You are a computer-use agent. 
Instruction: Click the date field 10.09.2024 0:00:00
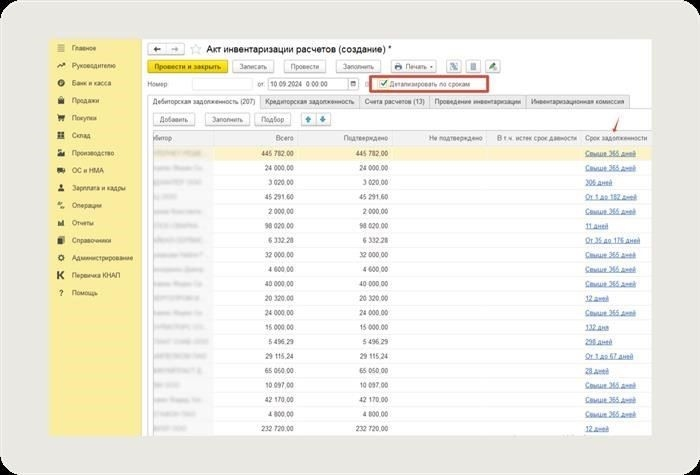click(x=308, y=84)
